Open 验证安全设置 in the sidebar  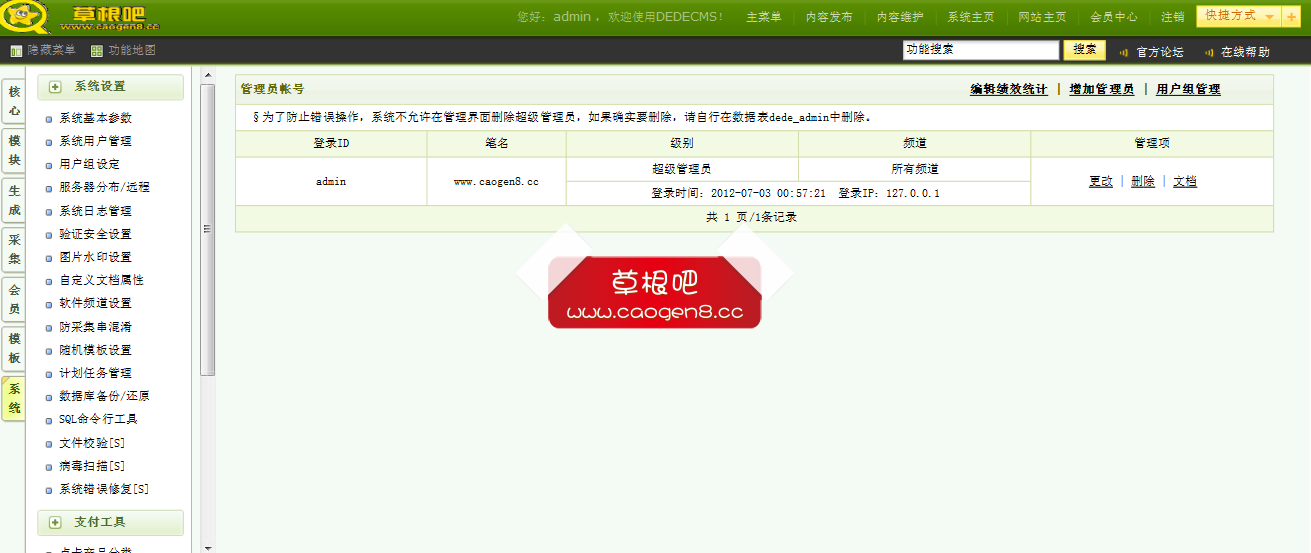click(95, 235)
